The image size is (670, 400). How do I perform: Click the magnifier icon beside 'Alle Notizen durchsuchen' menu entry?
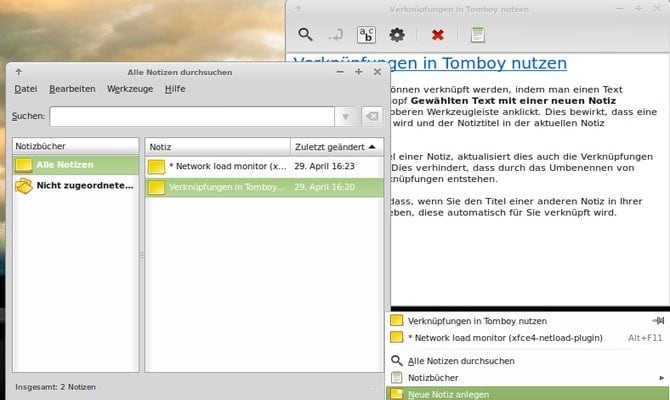click(x=397, y=361)
